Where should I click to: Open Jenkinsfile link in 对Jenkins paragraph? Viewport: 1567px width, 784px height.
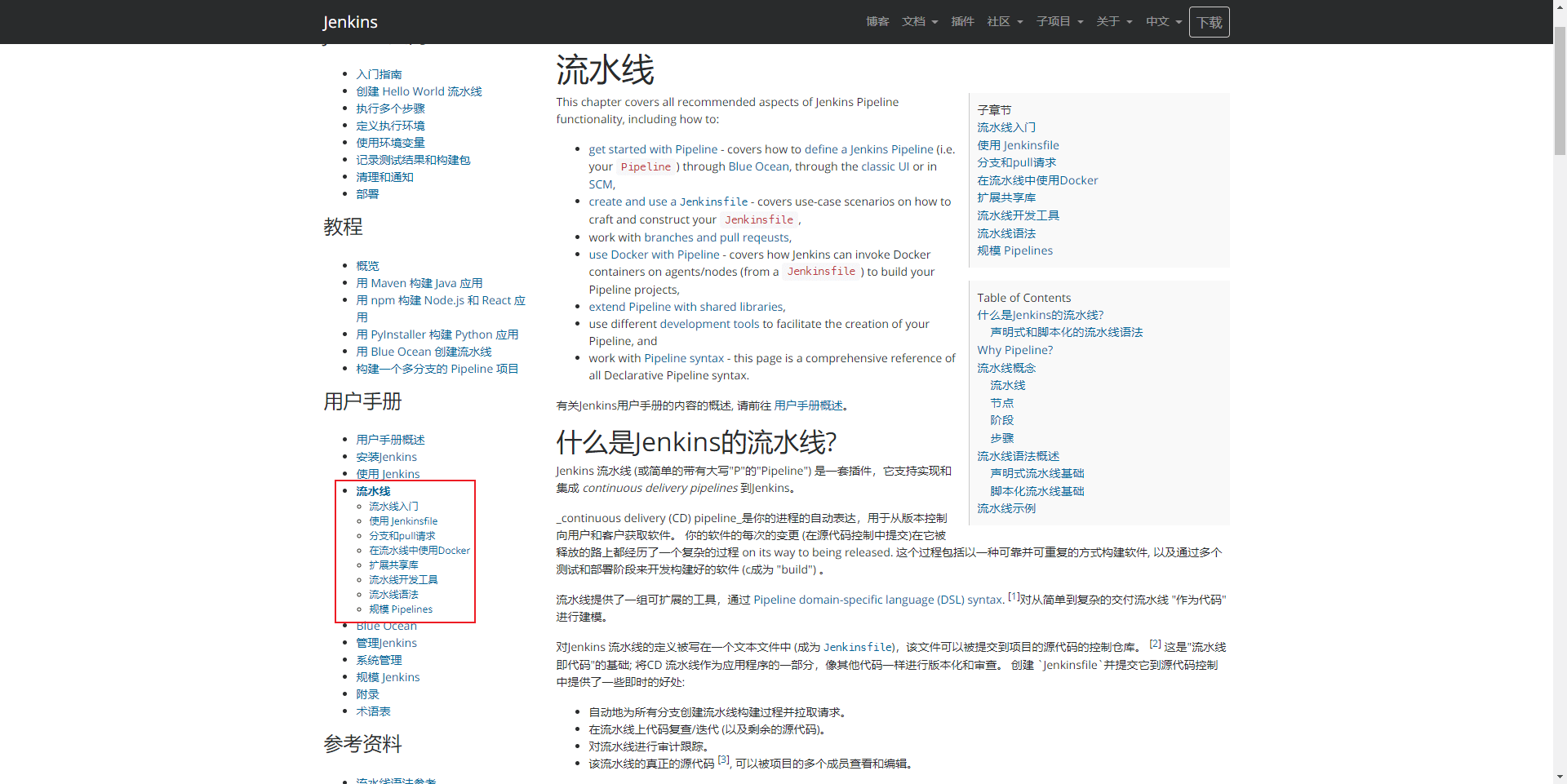[858, 647]
